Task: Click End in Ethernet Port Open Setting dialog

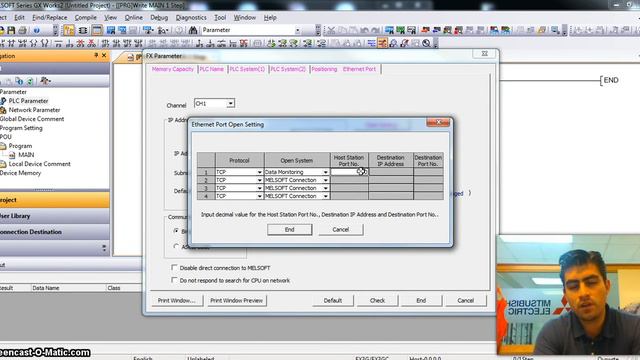Action: click(289, 229)
